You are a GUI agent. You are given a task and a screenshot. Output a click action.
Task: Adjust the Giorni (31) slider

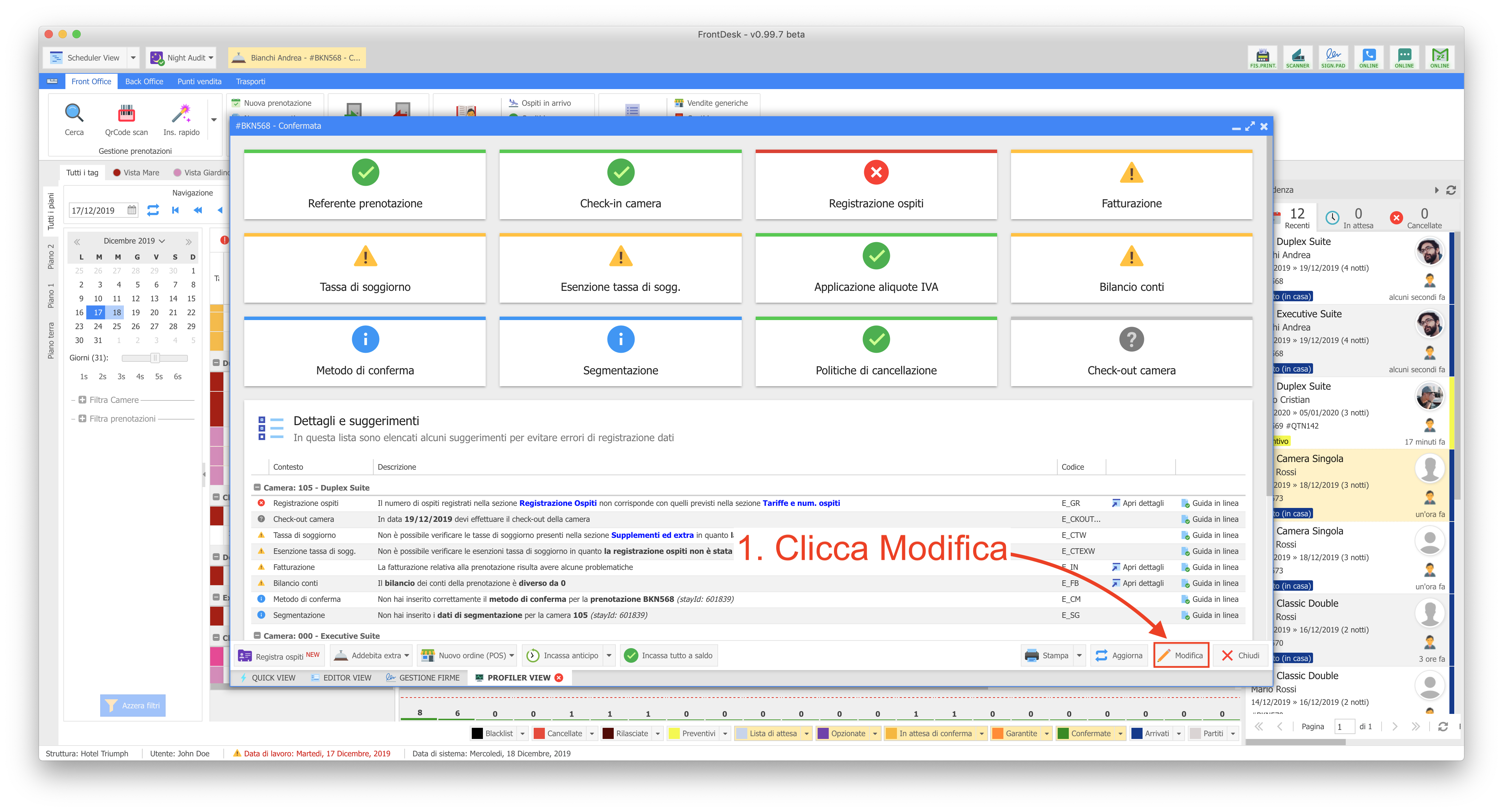click(154, 358)
